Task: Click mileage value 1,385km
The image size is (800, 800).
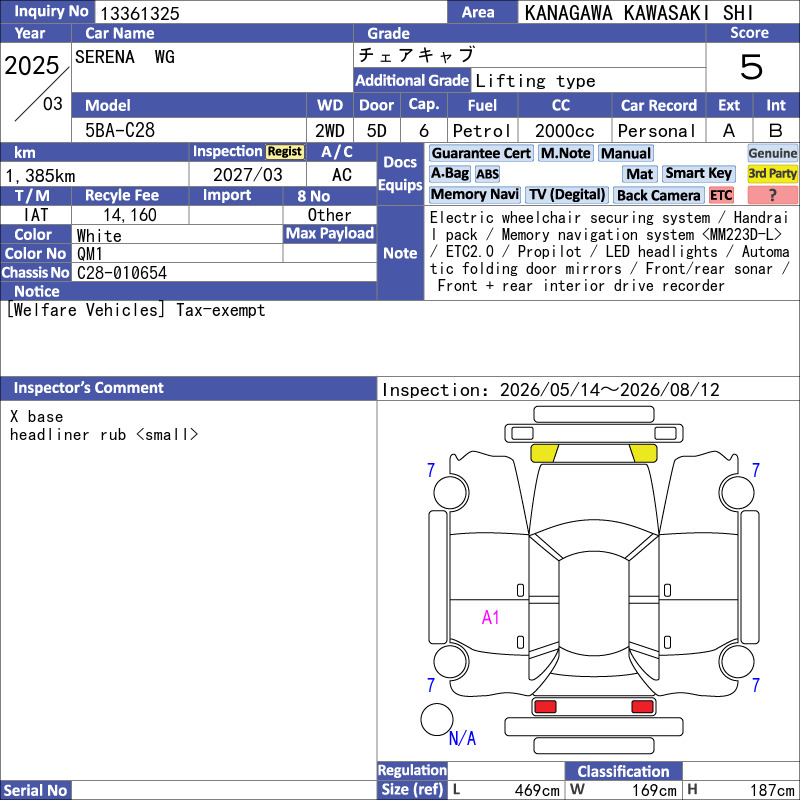Action: (40, 176)
